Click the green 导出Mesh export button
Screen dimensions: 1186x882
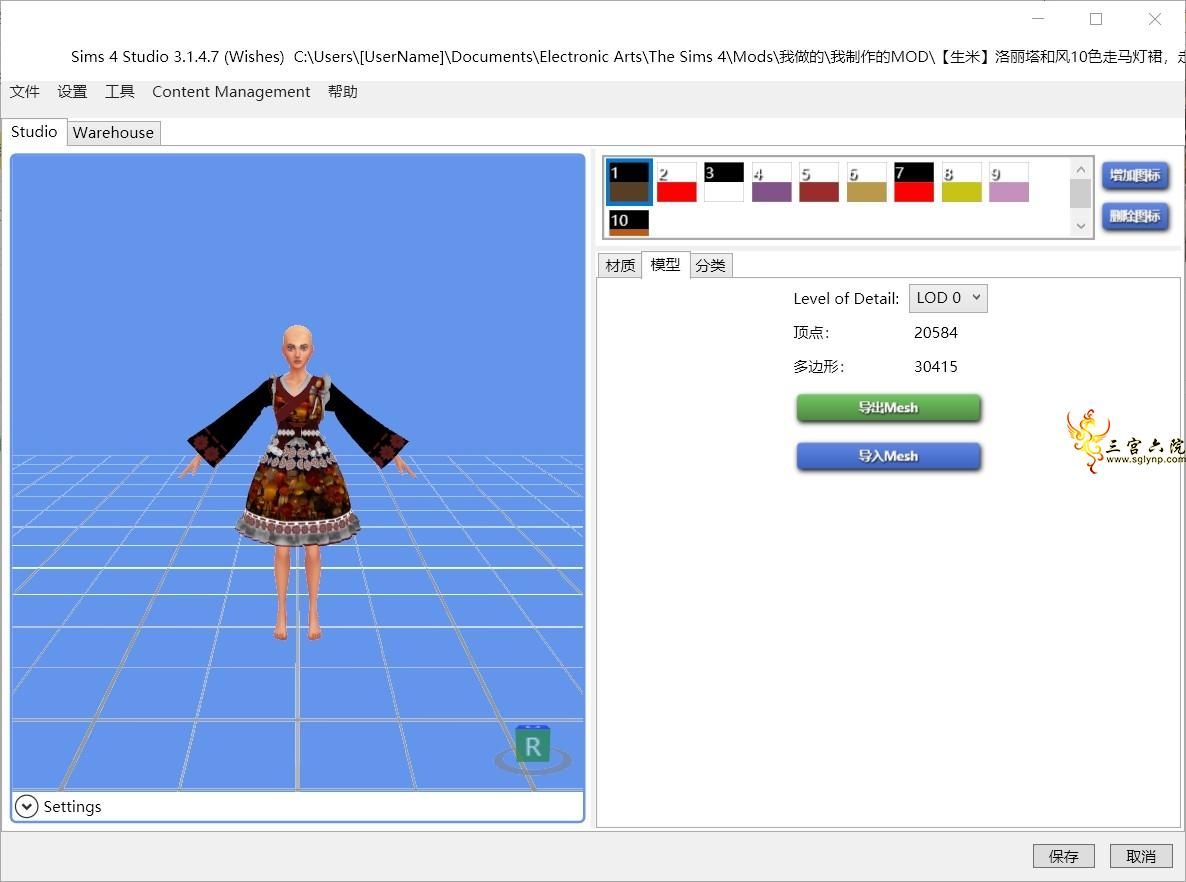[x=888, y=408]
